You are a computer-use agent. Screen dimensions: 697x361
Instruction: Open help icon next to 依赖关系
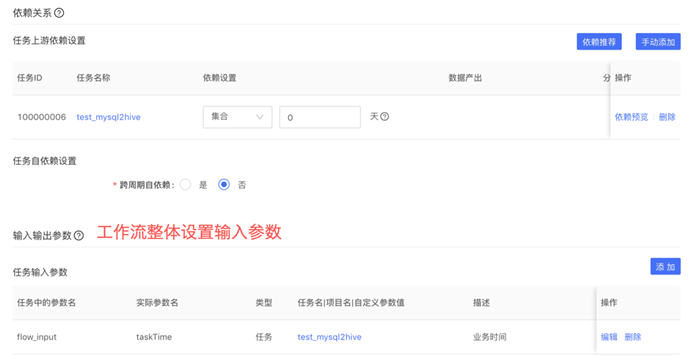tap(59, 13)
